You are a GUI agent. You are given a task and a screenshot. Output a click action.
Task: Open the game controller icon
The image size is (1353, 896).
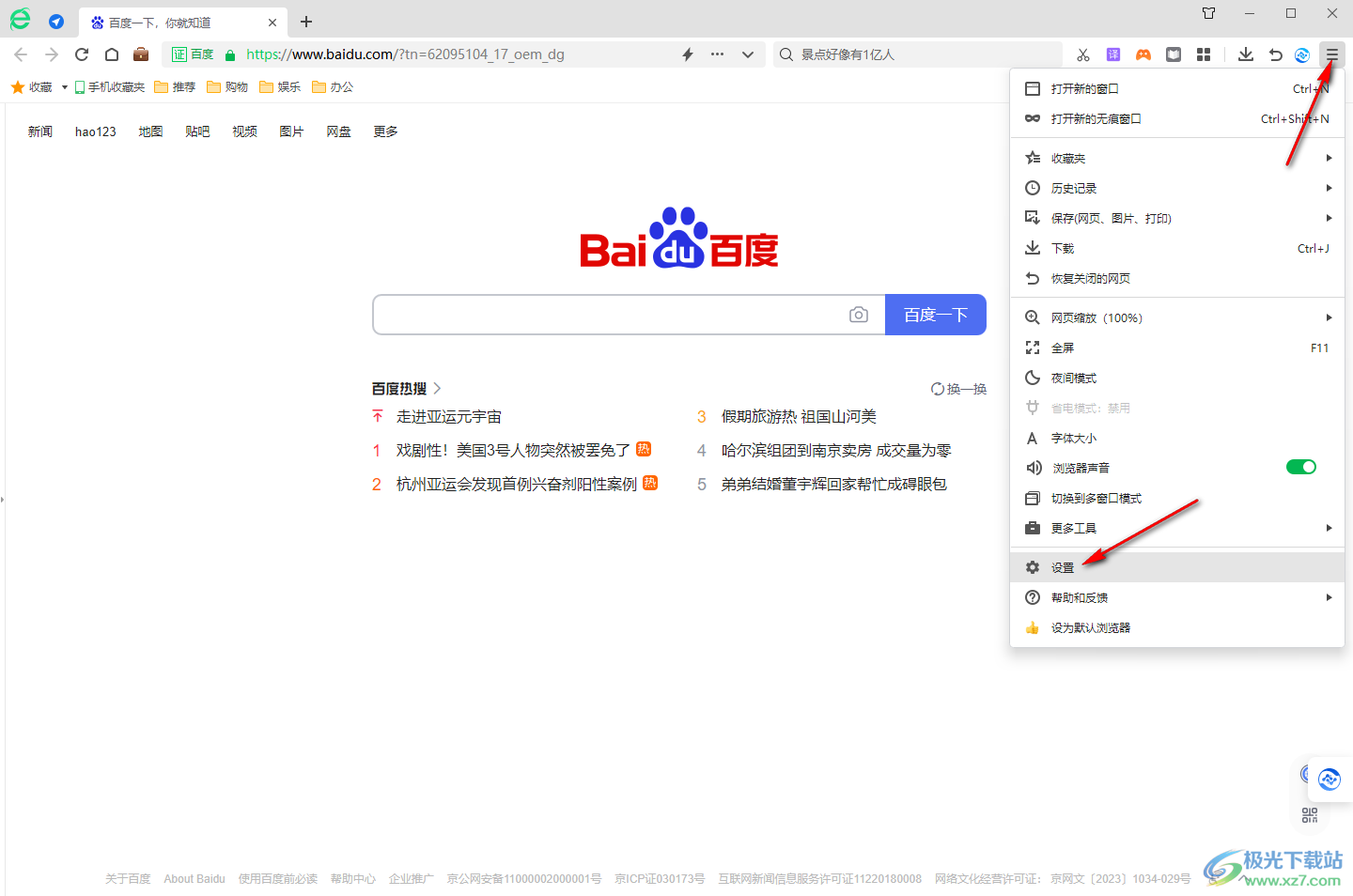tap(1143, 54)
